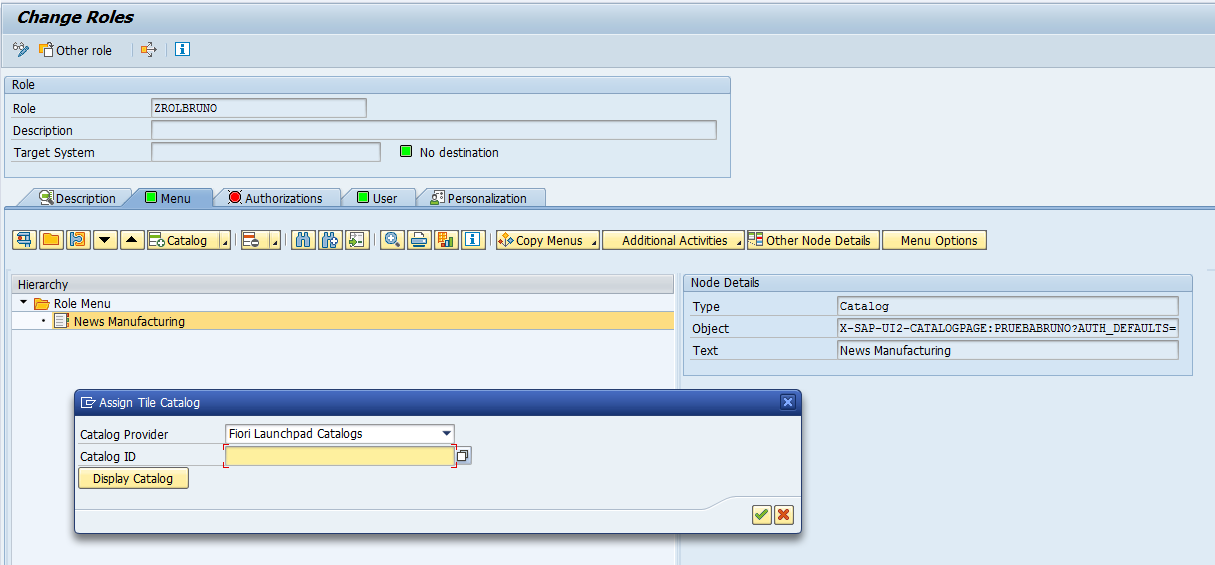This screenshot has height=565, width=1215.
Task: Open the Personalization tab
Action: click(479, 198)
